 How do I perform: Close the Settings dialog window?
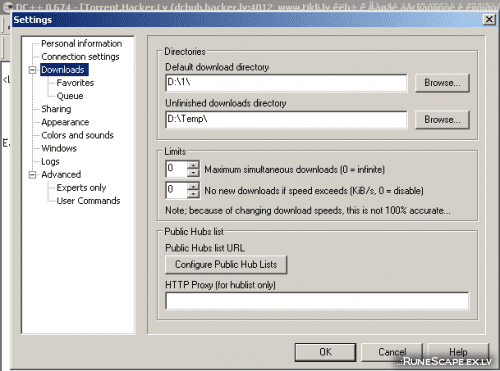[x=489, y=19]
